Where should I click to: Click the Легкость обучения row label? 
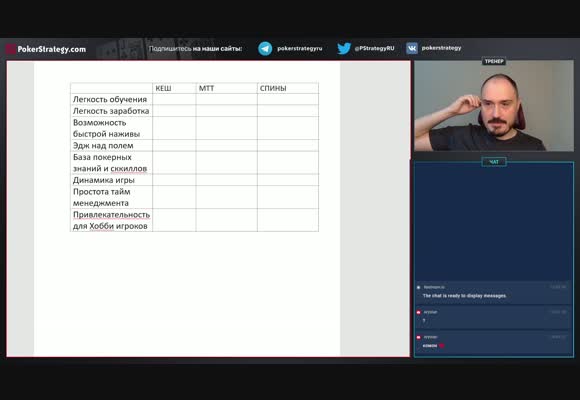tap(110, 99)
